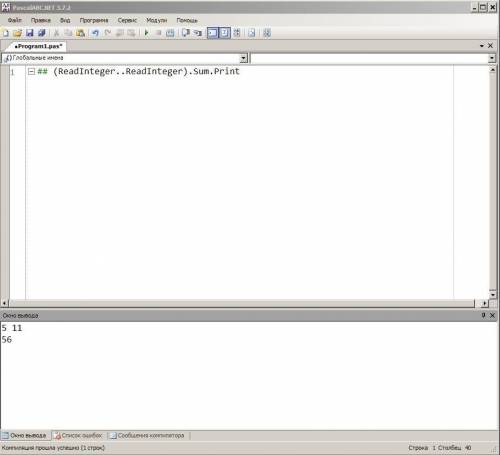This screenshot has width=500, height=455.
Task: Switch to the error list tab
Action: [79, 435]
